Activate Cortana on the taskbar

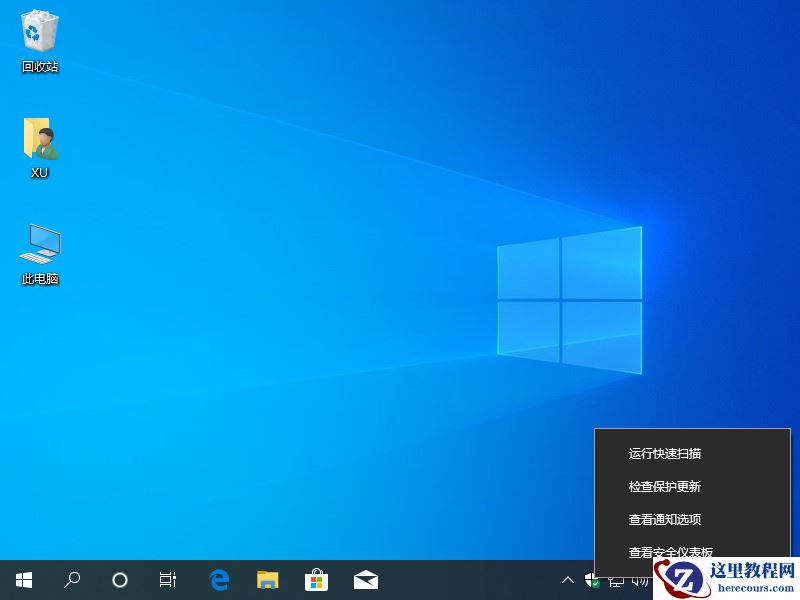tap(119, 580)
